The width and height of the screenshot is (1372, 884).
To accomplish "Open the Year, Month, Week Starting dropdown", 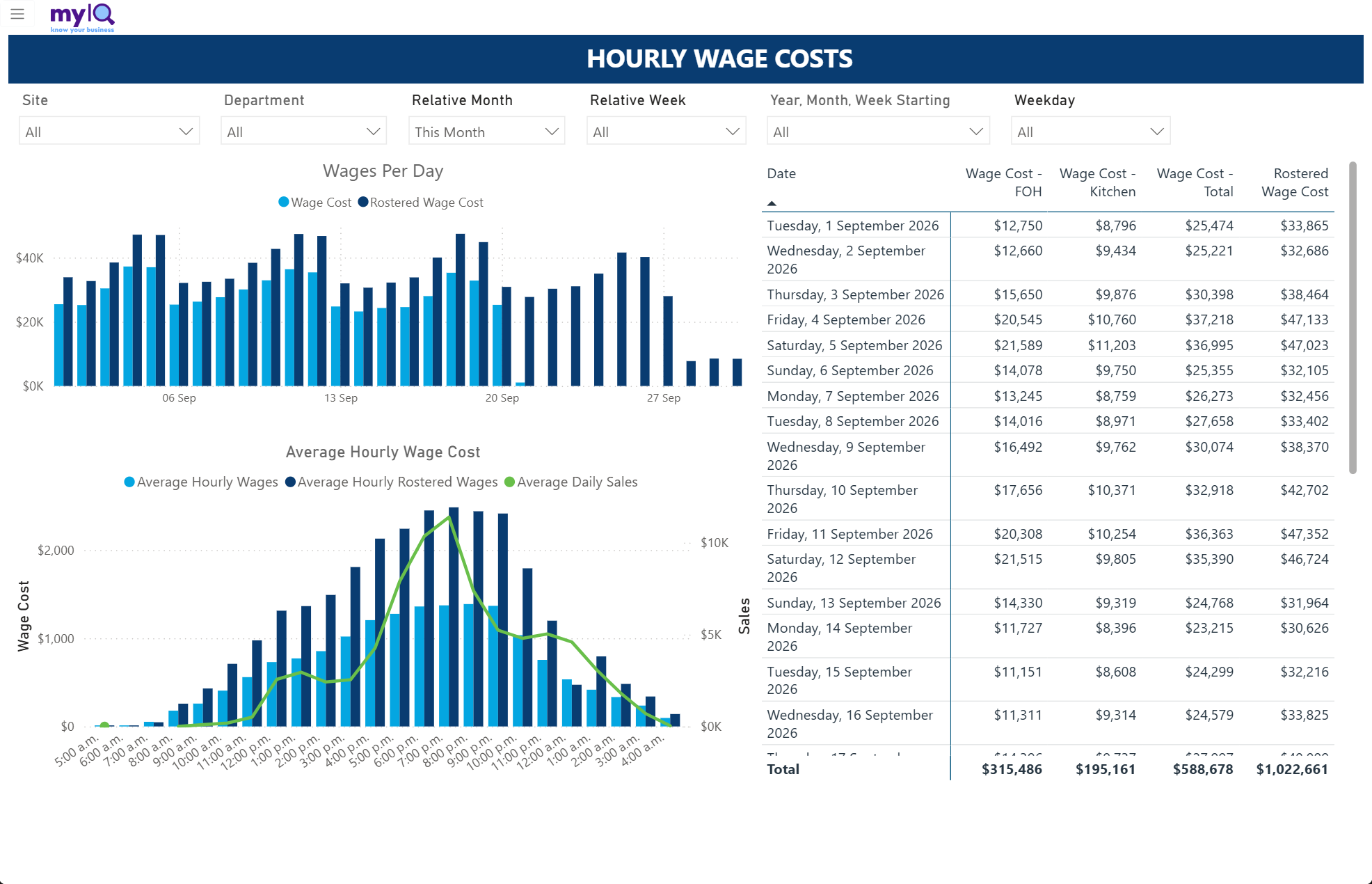I will pos(878,132).
